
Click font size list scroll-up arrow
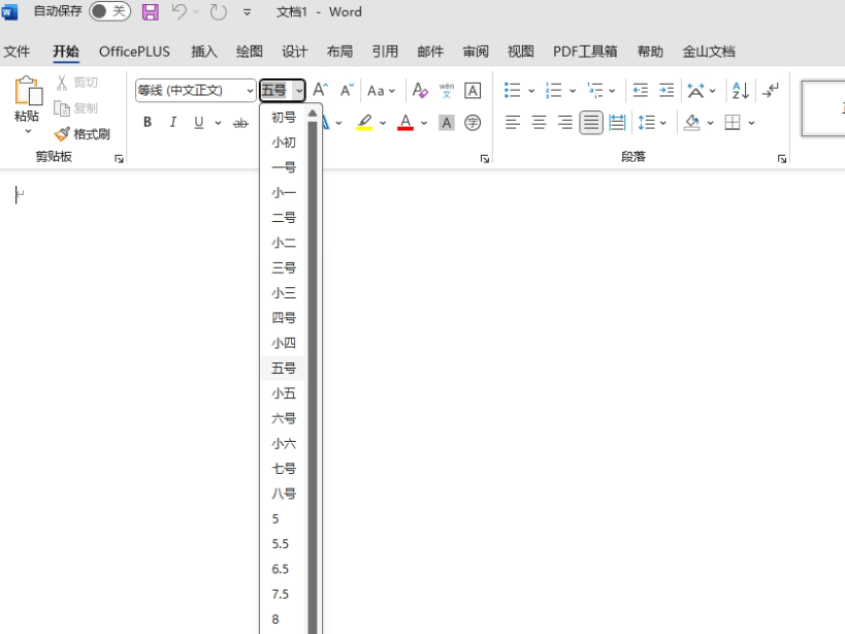click(x=313, y=114)
